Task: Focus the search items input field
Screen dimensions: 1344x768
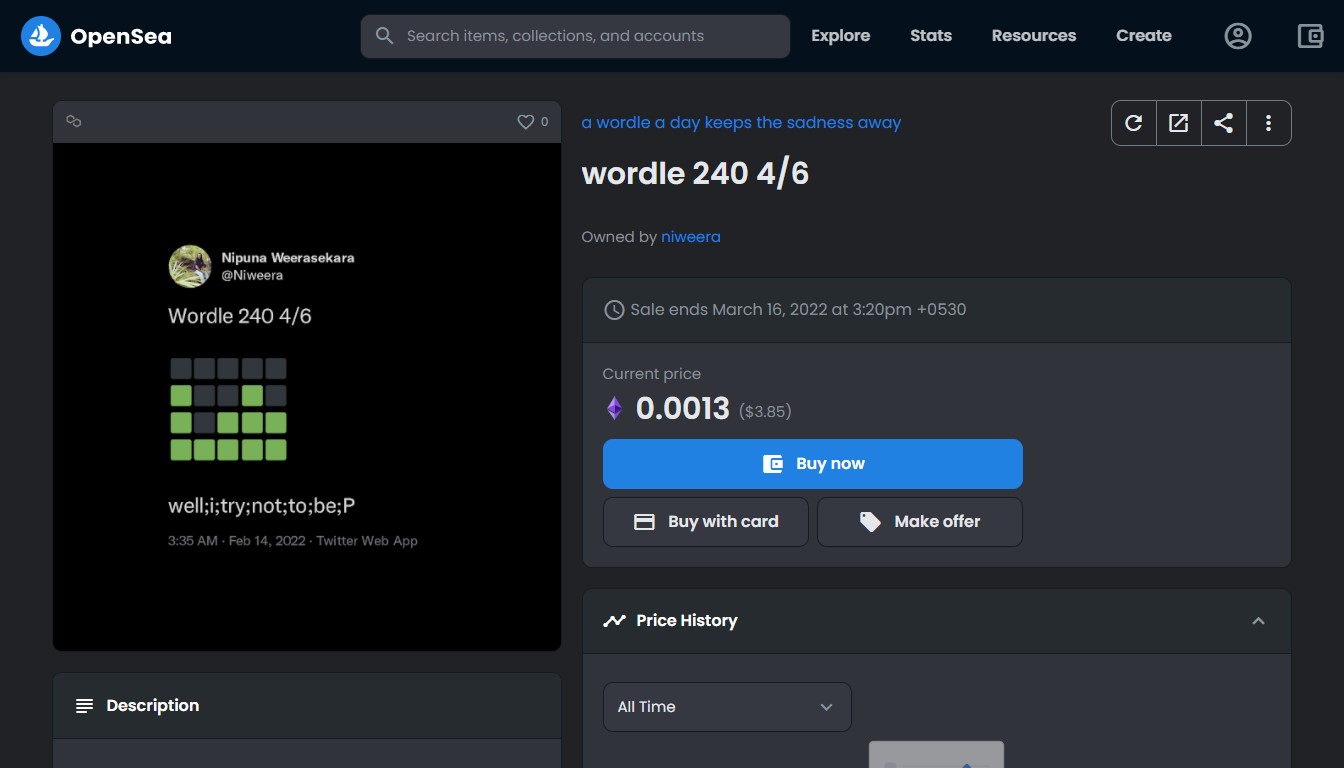Action: (x=575, y=36)
